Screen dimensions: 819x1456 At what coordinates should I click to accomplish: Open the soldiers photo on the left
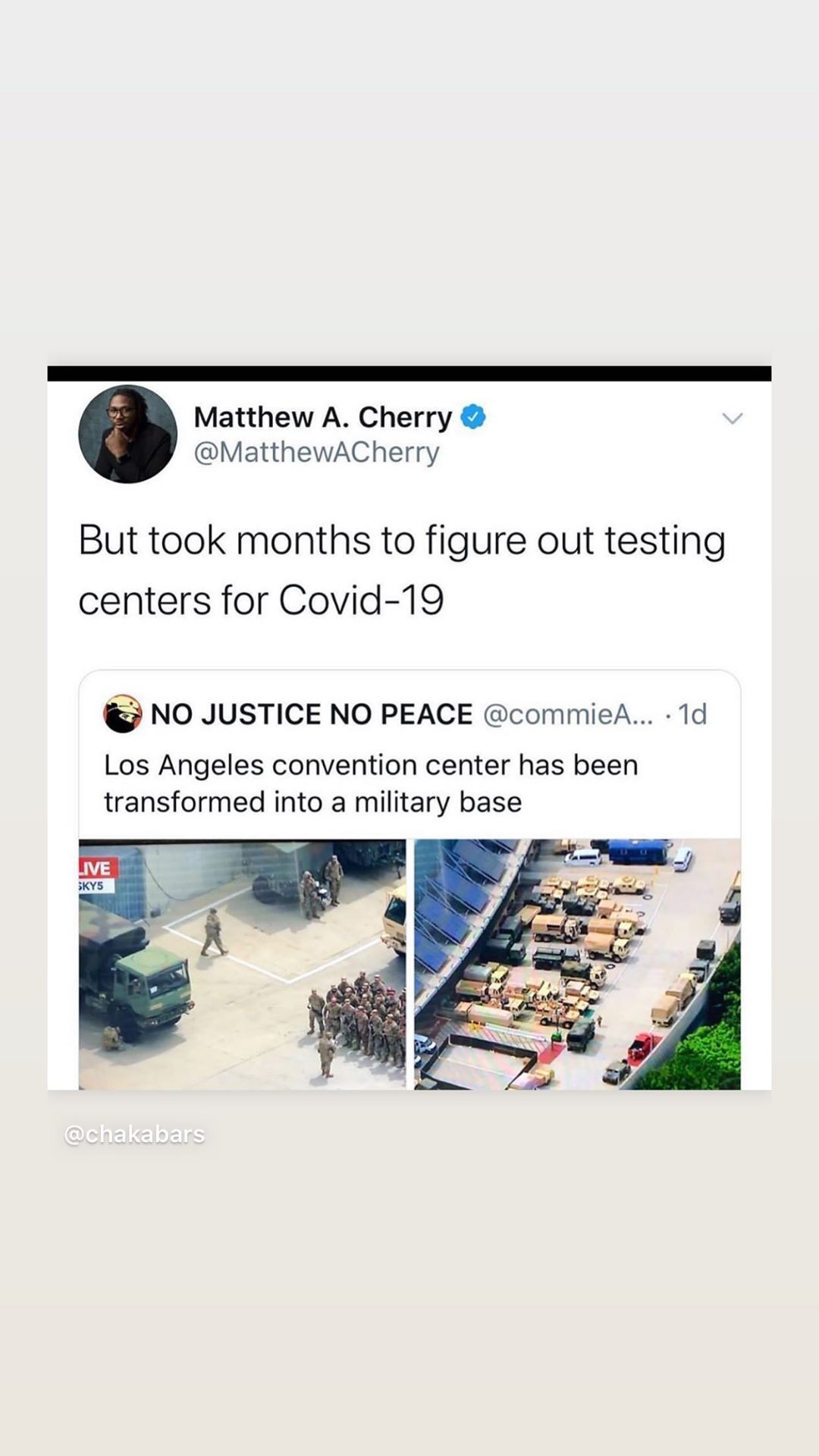[x=243, y=964]
